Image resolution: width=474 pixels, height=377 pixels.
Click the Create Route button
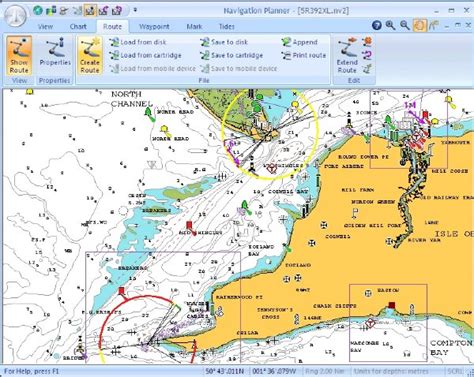90,55
